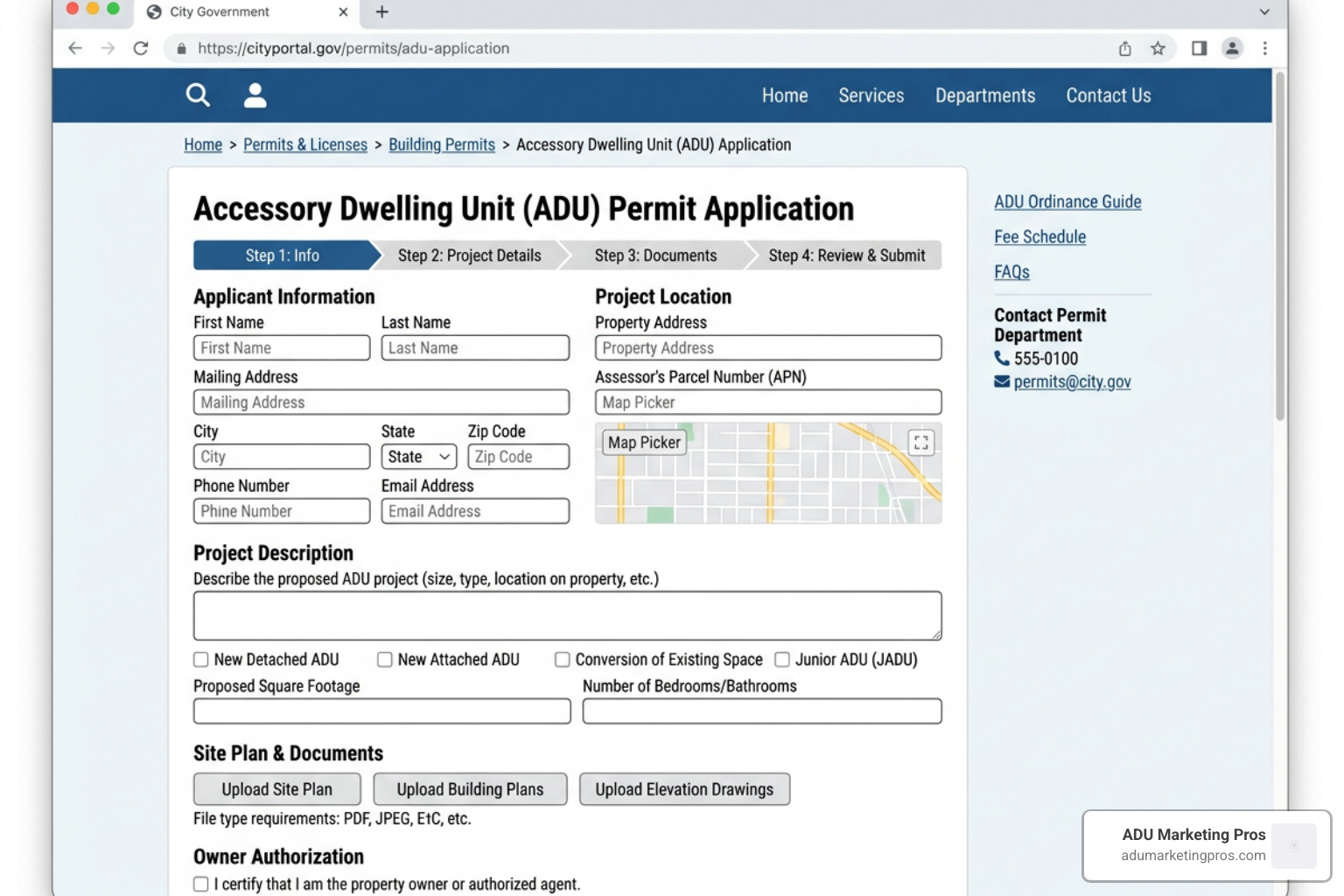Screen dimensions: 1344x896
Task: Go back with browser back arrow
Action: [75, 48]
